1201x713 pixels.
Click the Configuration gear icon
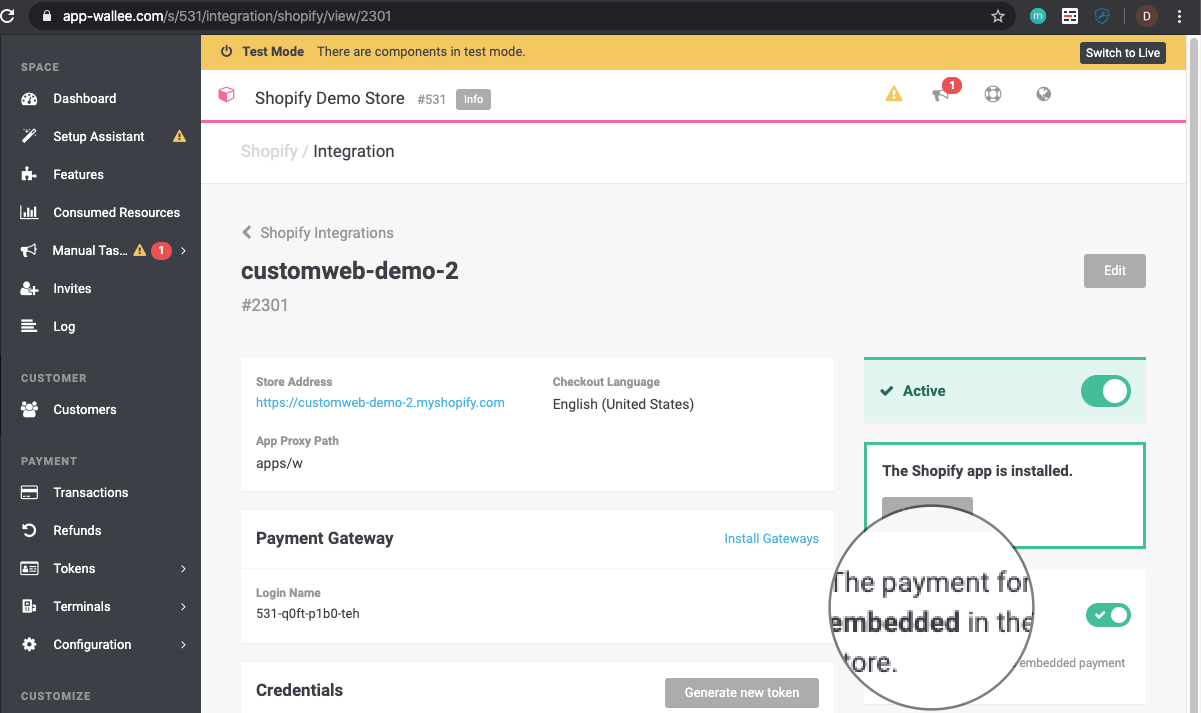29,645
